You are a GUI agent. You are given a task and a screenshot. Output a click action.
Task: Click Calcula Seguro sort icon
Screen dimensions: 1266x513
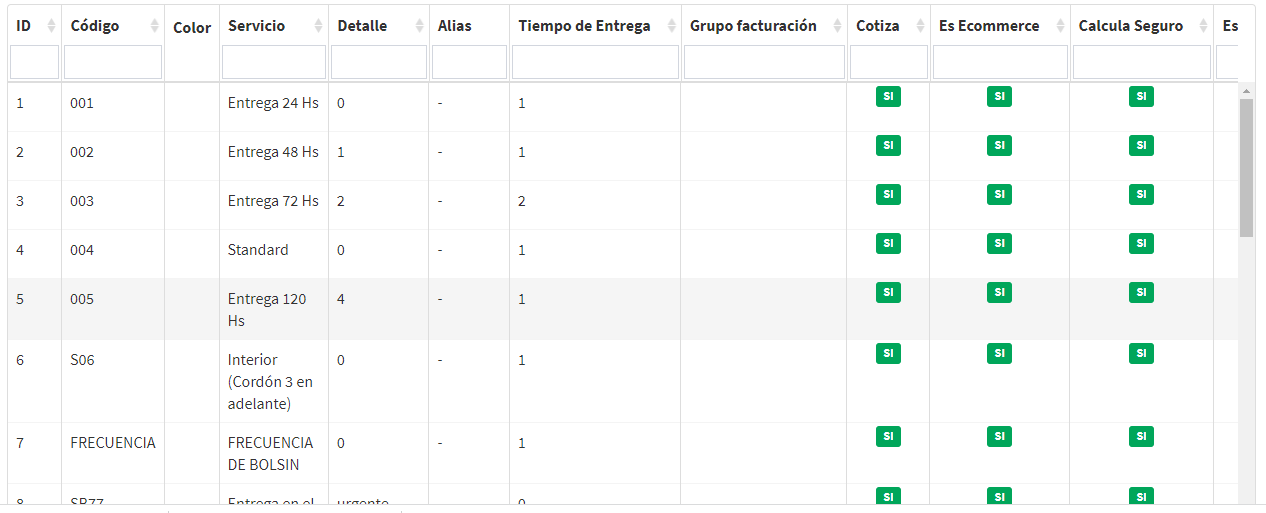(x=1203, y=26)
